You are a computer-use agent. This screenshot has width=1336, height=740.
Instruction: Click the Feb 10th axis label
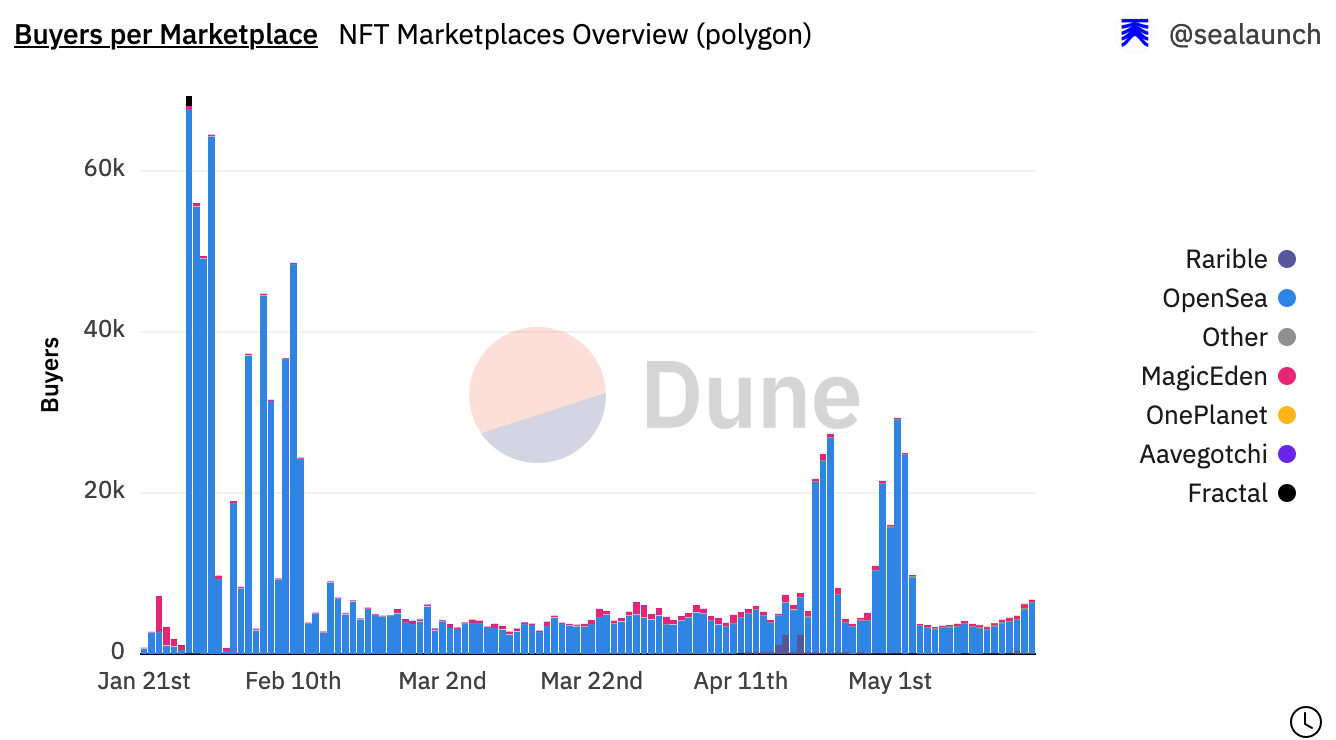click(293, 681)
